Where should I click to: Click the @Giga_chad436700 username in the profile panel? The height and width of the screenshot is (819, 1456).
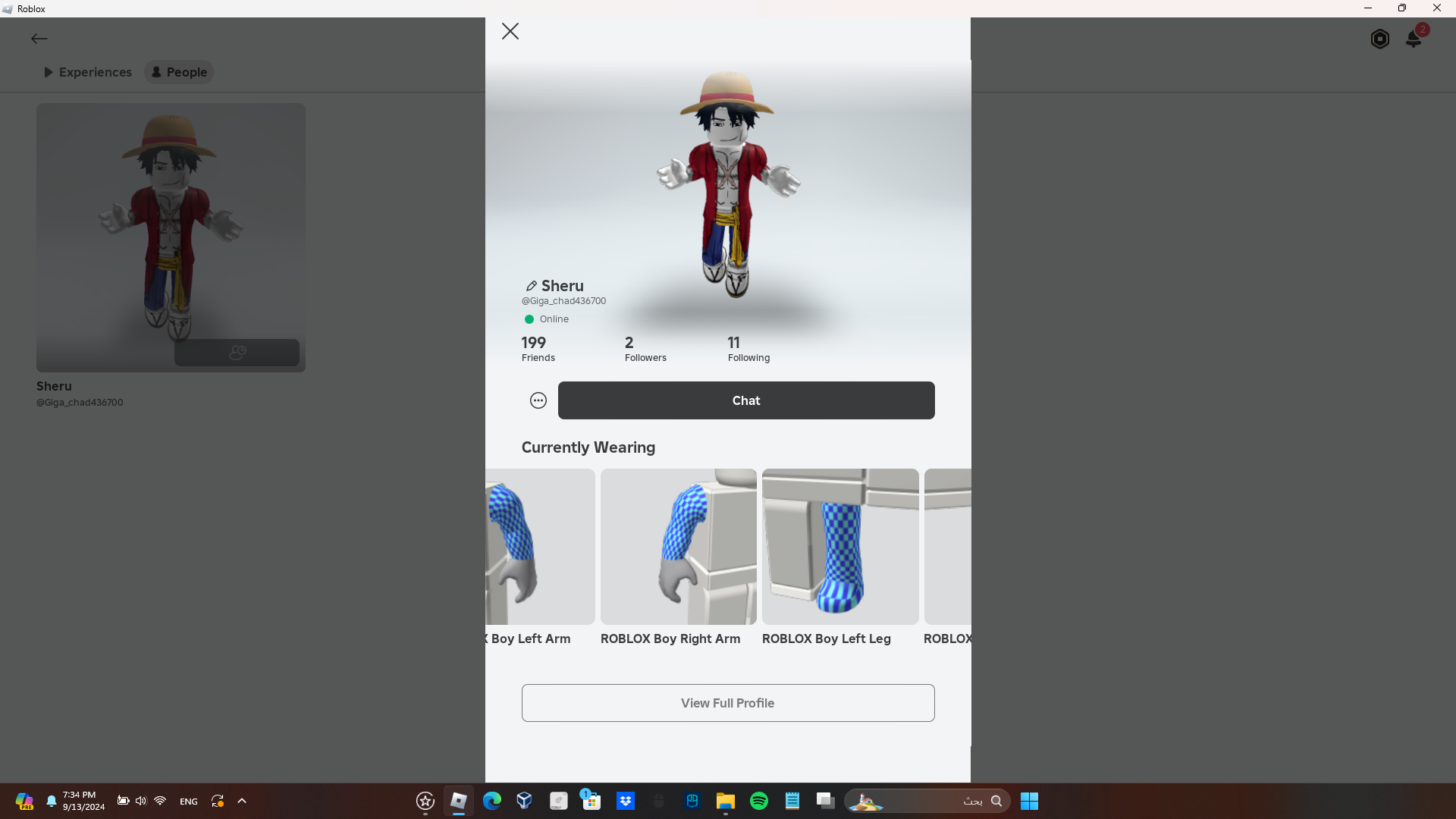click(x=563, y=301)
